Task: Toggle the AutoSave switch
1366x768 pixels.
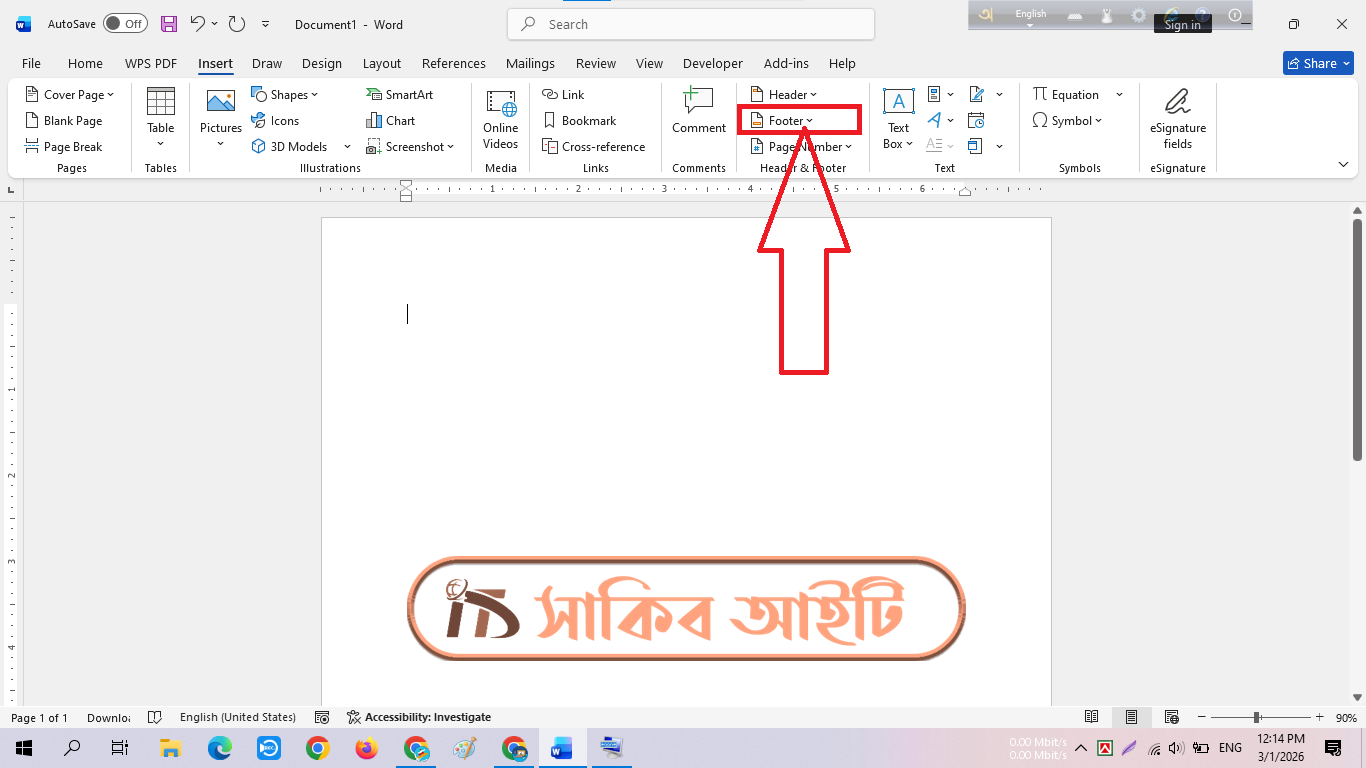Action: point(125,24)
